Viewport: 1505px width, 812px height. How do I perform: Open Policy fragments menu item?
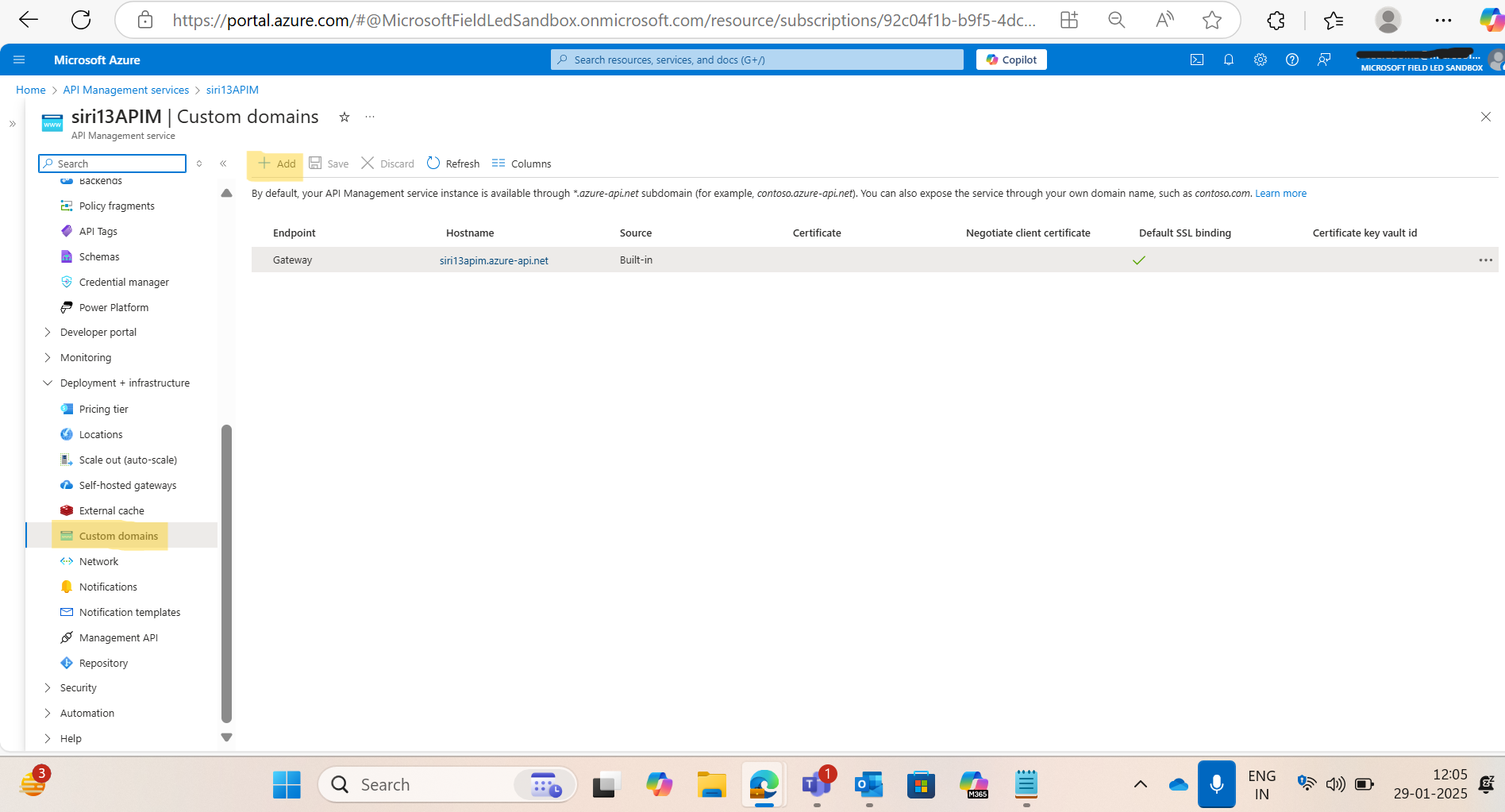coord(117,206)
